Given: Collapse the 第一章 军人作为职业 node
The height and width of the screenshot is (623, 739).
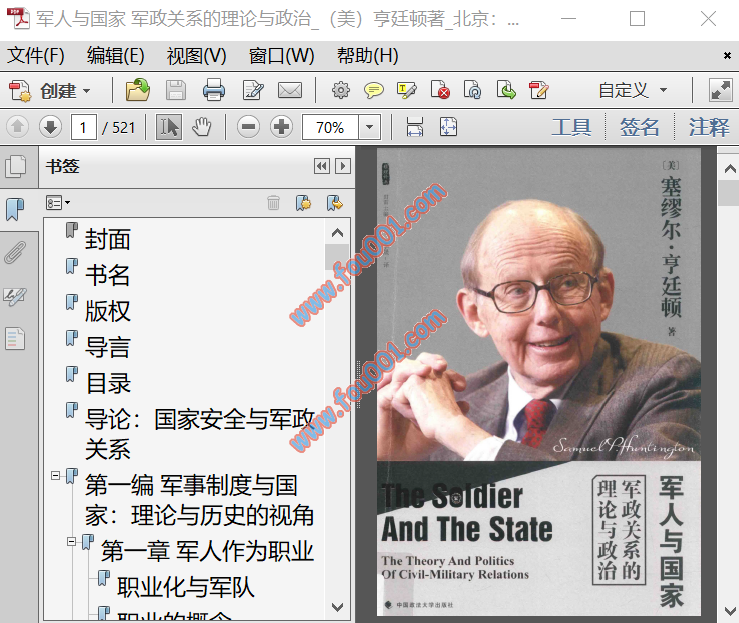Looking at the screenshot, I should point(72,541).
